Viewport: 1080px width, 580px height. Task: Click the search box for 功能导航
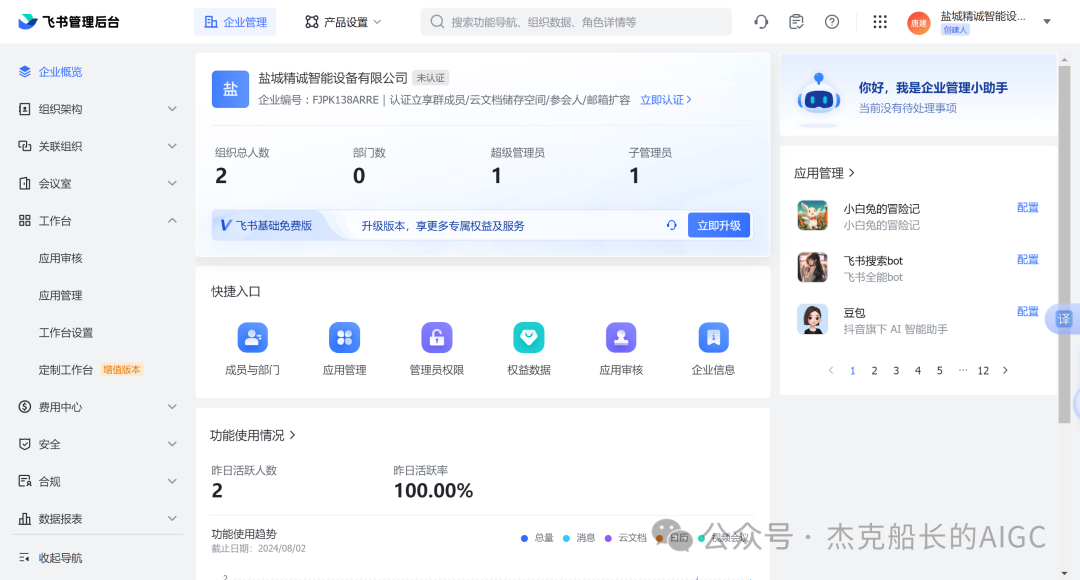(576, 22)
